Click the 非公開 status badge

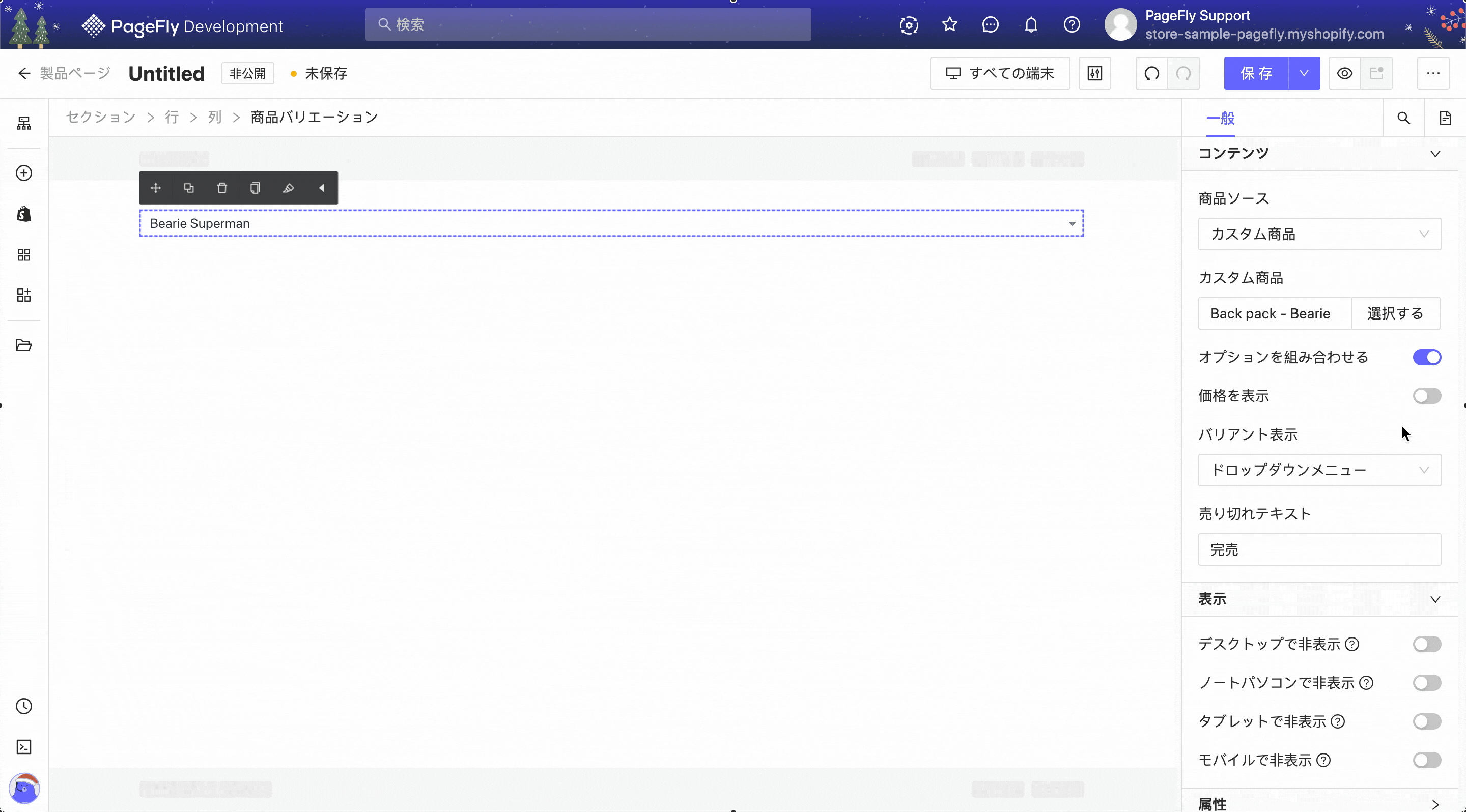(x=247, y=73)
